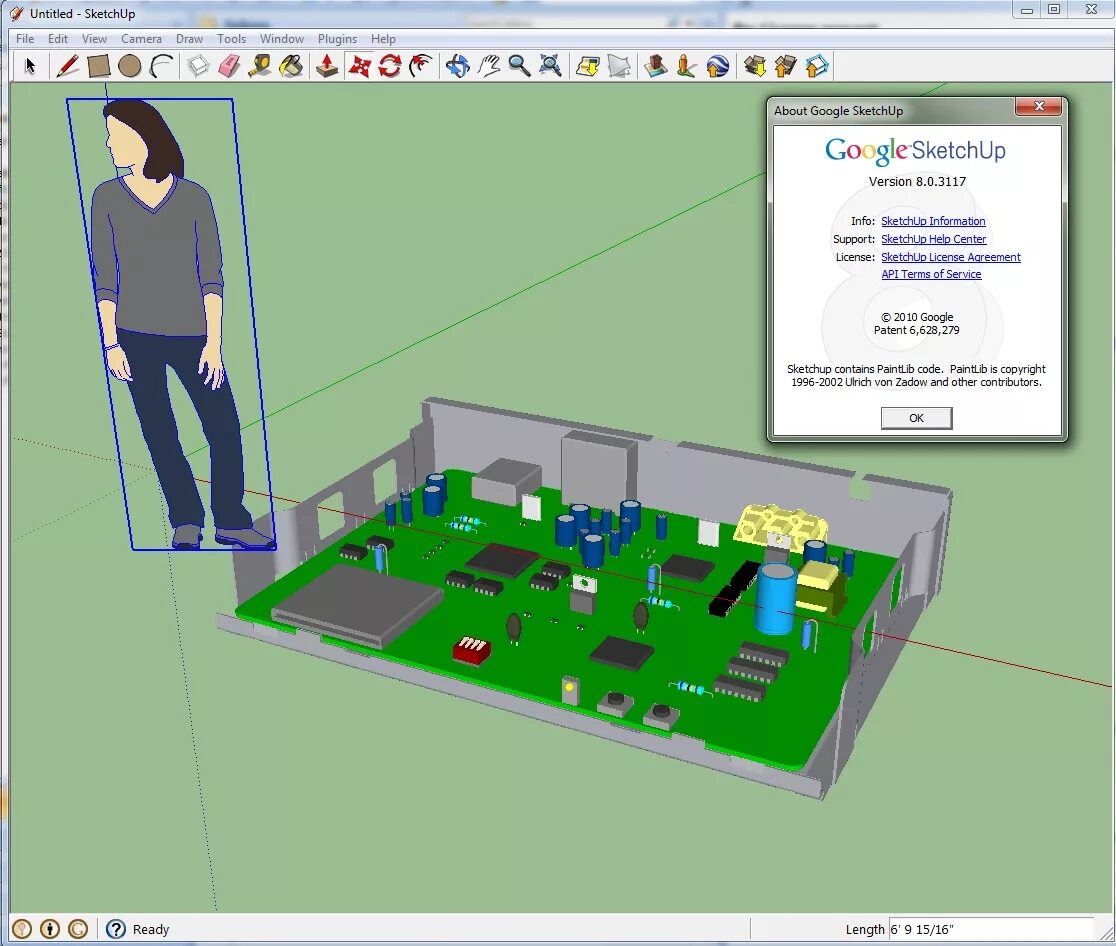Click OK in the About dialog
The width and height of the screenshot is (1116, 946).
[916, 418]
